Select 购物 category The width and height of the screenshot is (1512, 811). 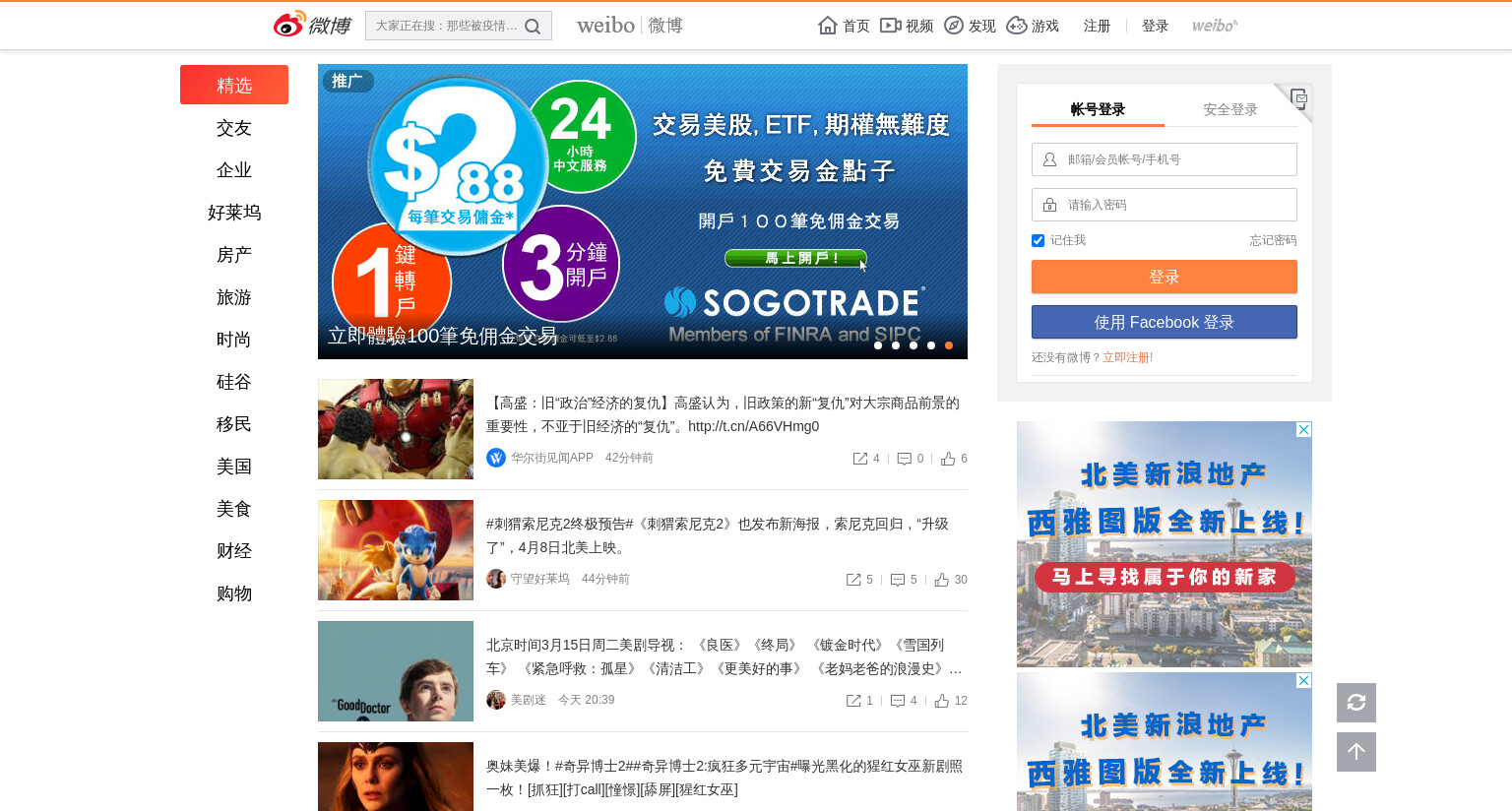(234, 593)
